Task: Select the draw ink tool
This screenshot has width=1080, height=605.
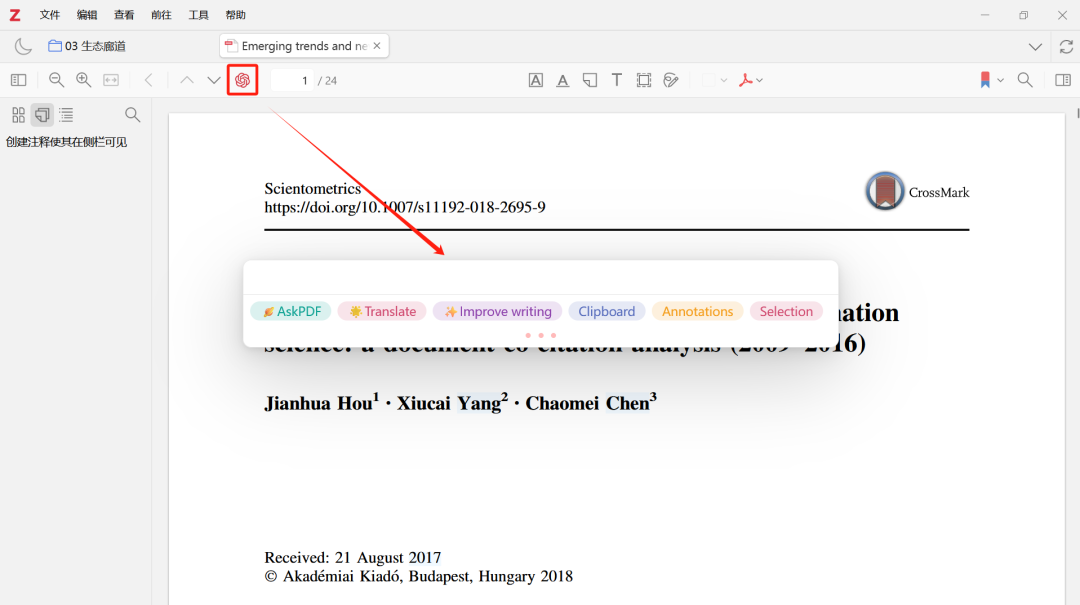Action: point(671,80)
